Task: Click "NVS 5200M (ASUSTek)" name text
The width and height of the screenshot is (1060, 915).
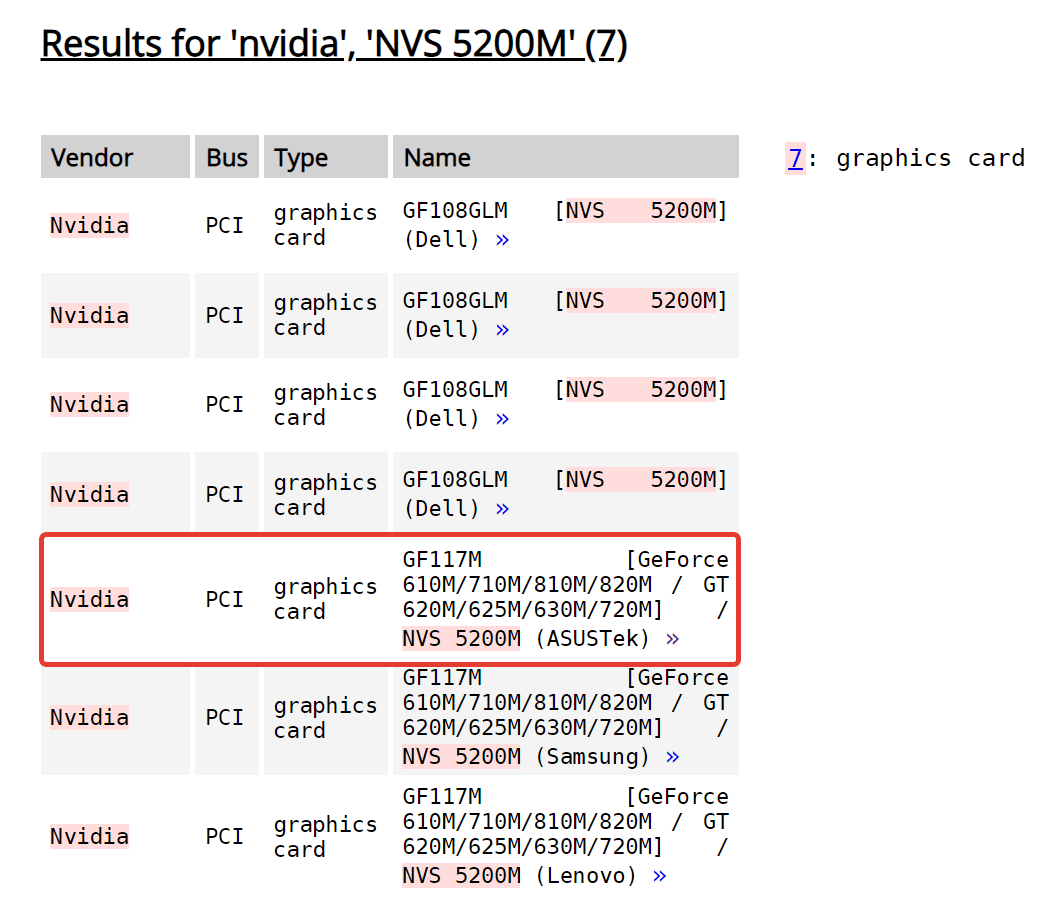Action: point(526,639)
